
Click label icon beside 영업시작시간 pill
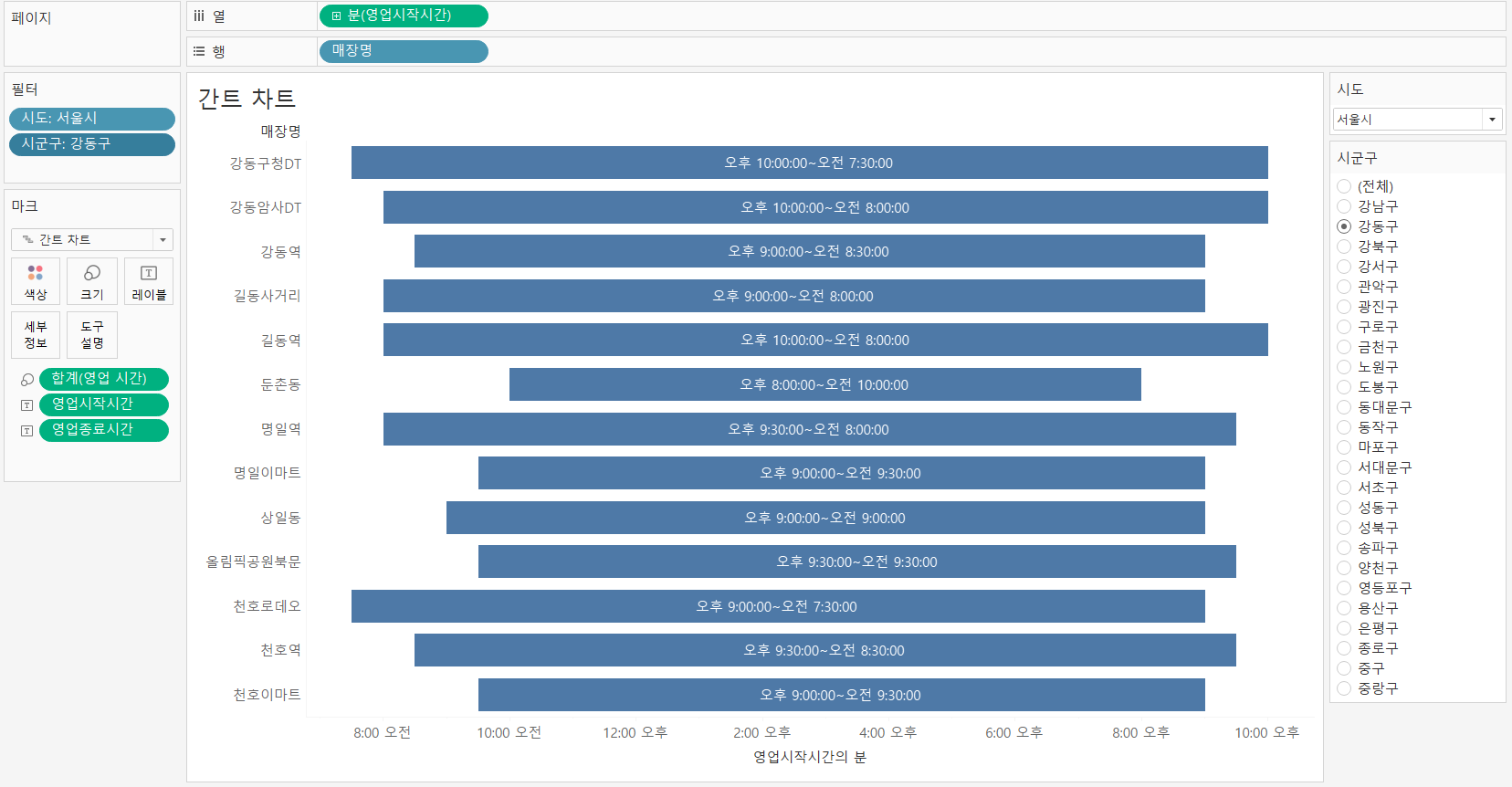[x=27, y=404]
